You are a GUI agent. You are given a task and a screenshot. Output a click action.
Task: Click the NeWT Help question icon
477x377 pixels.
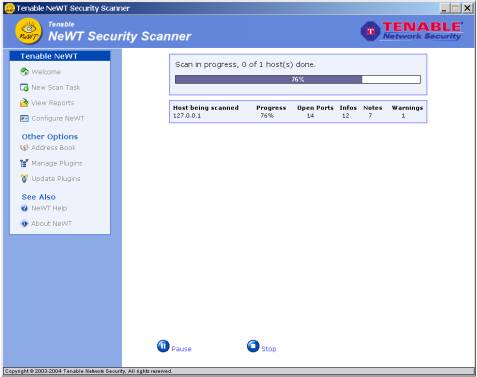tap(24, 208)
